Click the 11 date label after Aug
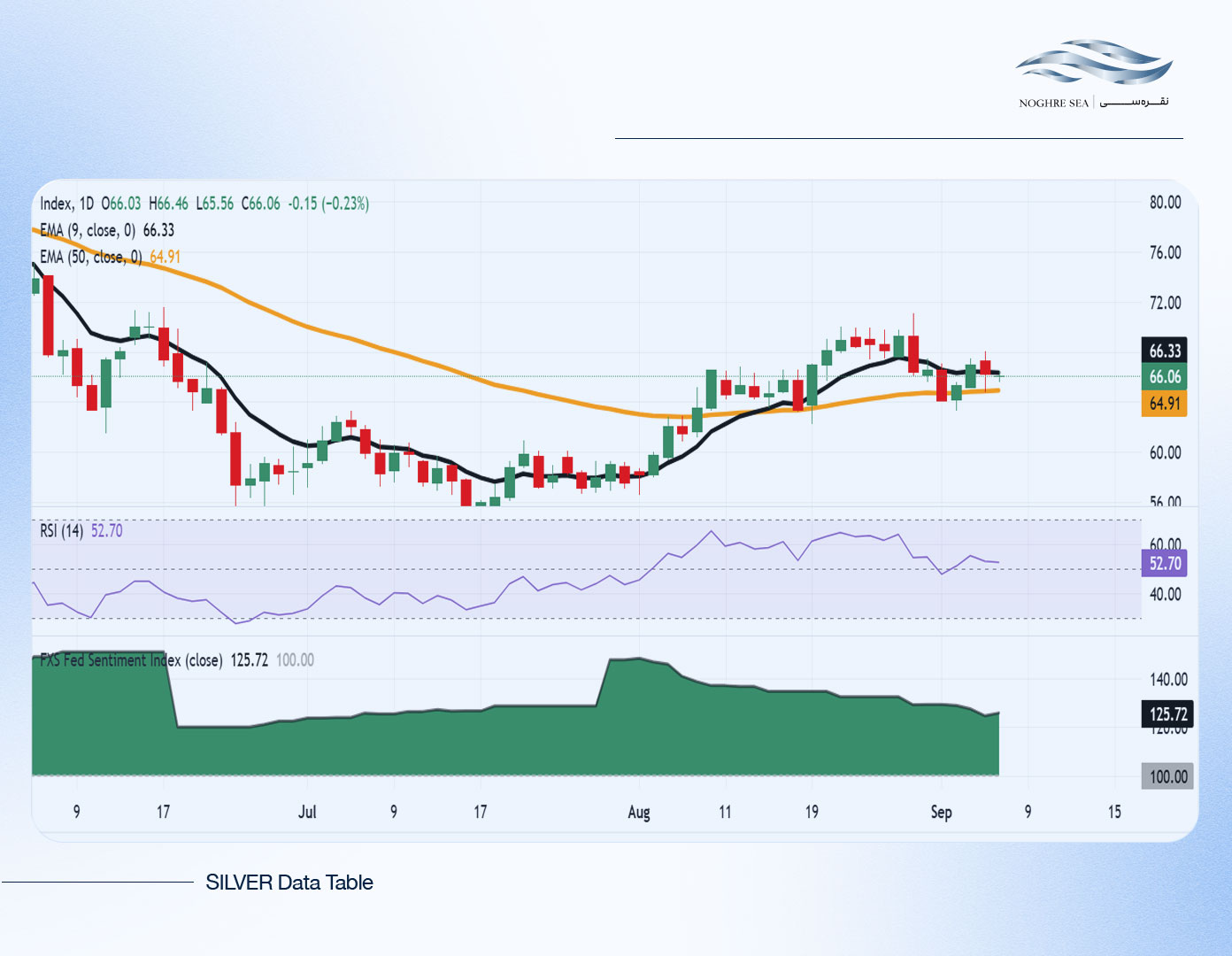This screenshot has height=956, width=1232. [x=725, y=812]
